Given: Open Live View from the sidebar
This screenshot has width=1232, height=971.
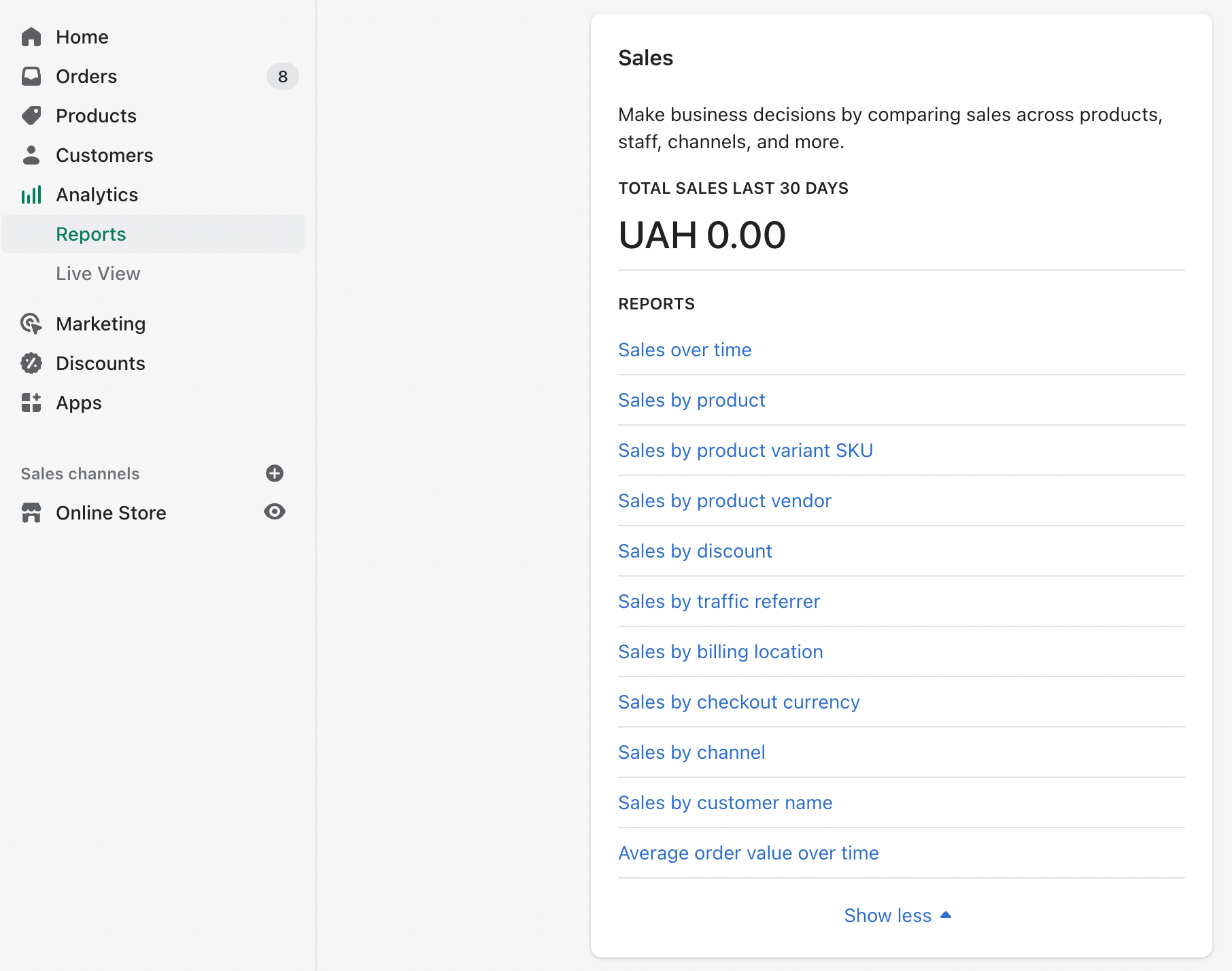Looking at the screenshot, I should tap(98, 273).
